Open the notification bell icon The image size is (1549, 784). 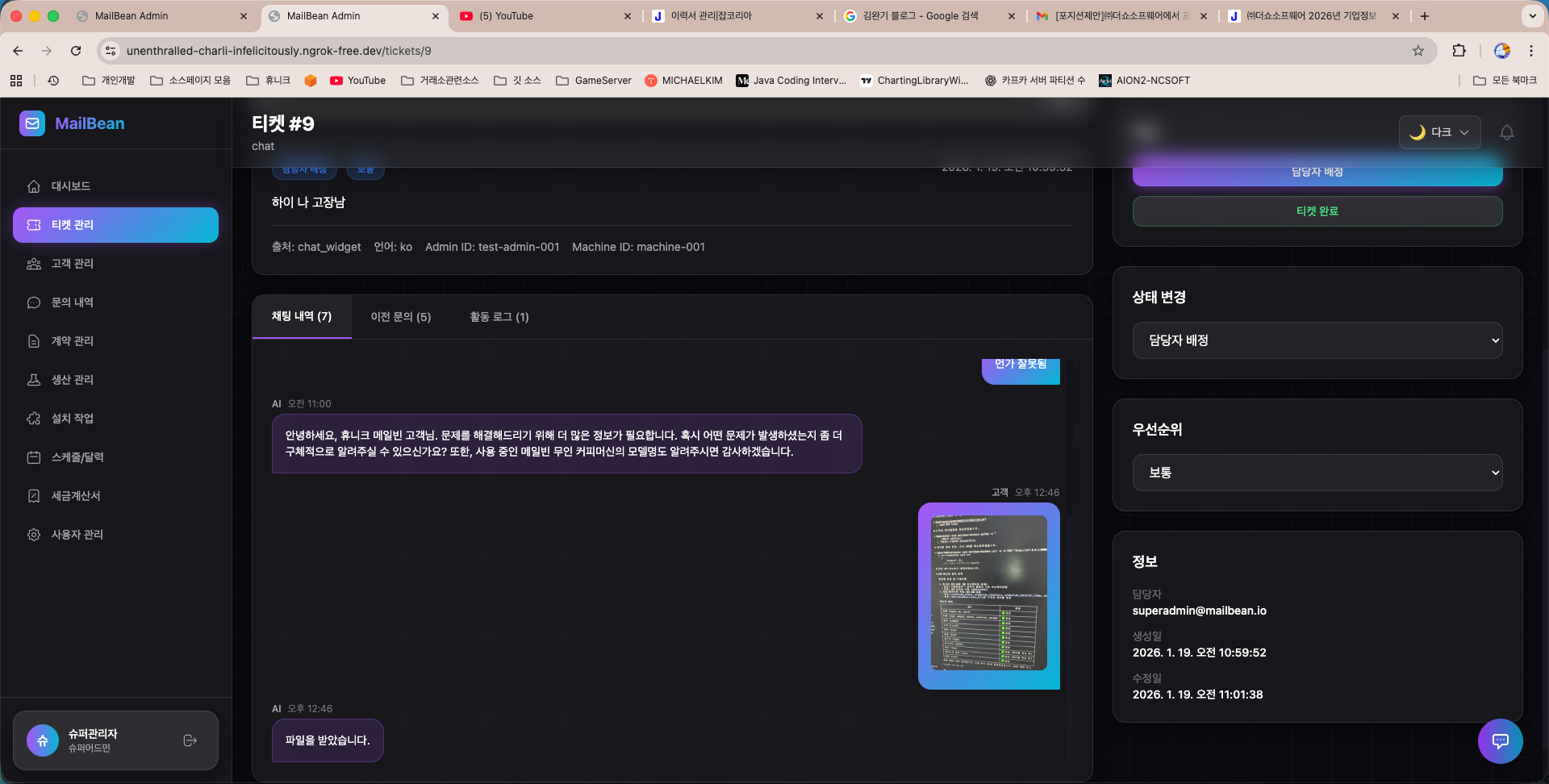click(1506, 132)
